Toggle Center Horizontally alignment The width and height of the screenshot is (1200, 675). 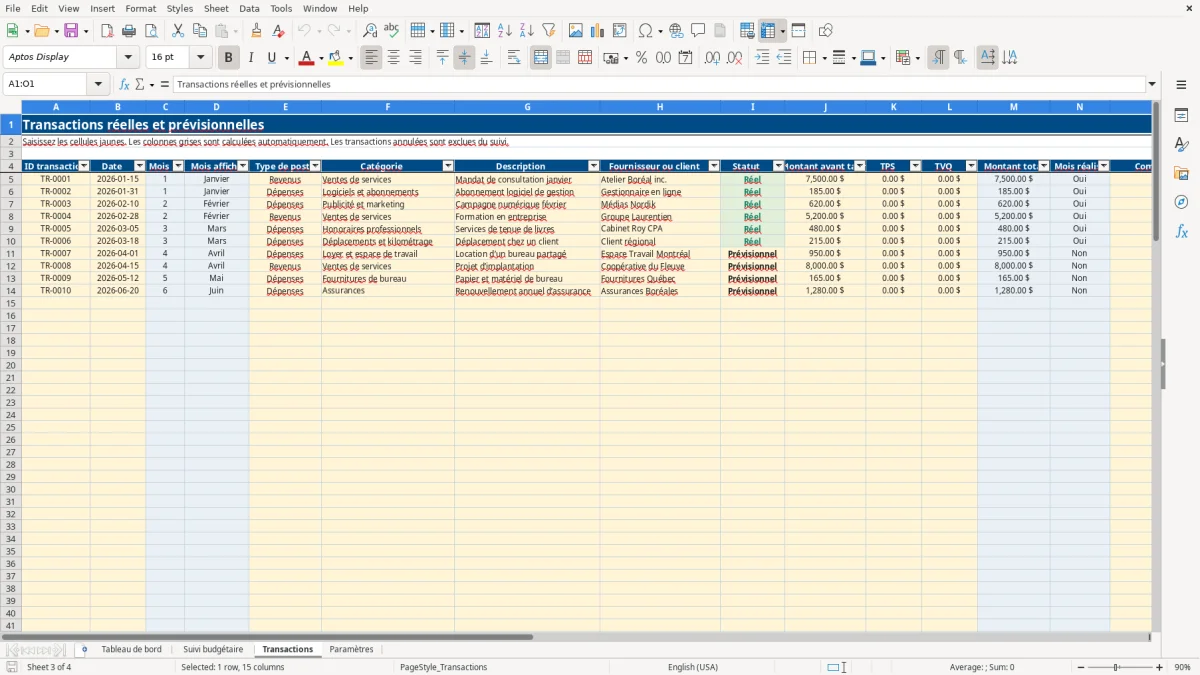[393, 58]
